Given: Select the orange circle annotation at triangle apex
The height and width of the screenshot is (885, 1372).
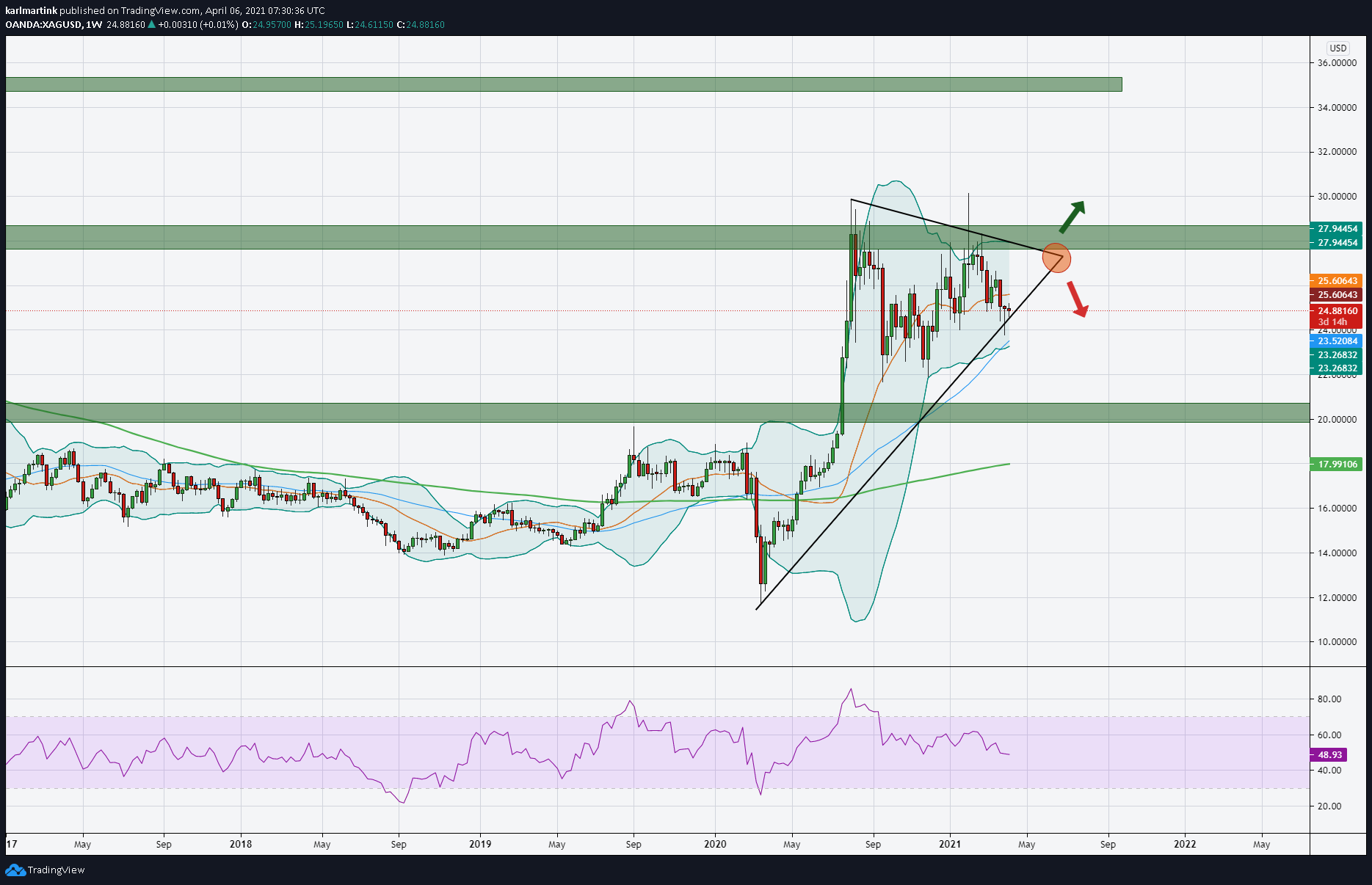Looking at the screenshot, I should (x=1056, y=258).
